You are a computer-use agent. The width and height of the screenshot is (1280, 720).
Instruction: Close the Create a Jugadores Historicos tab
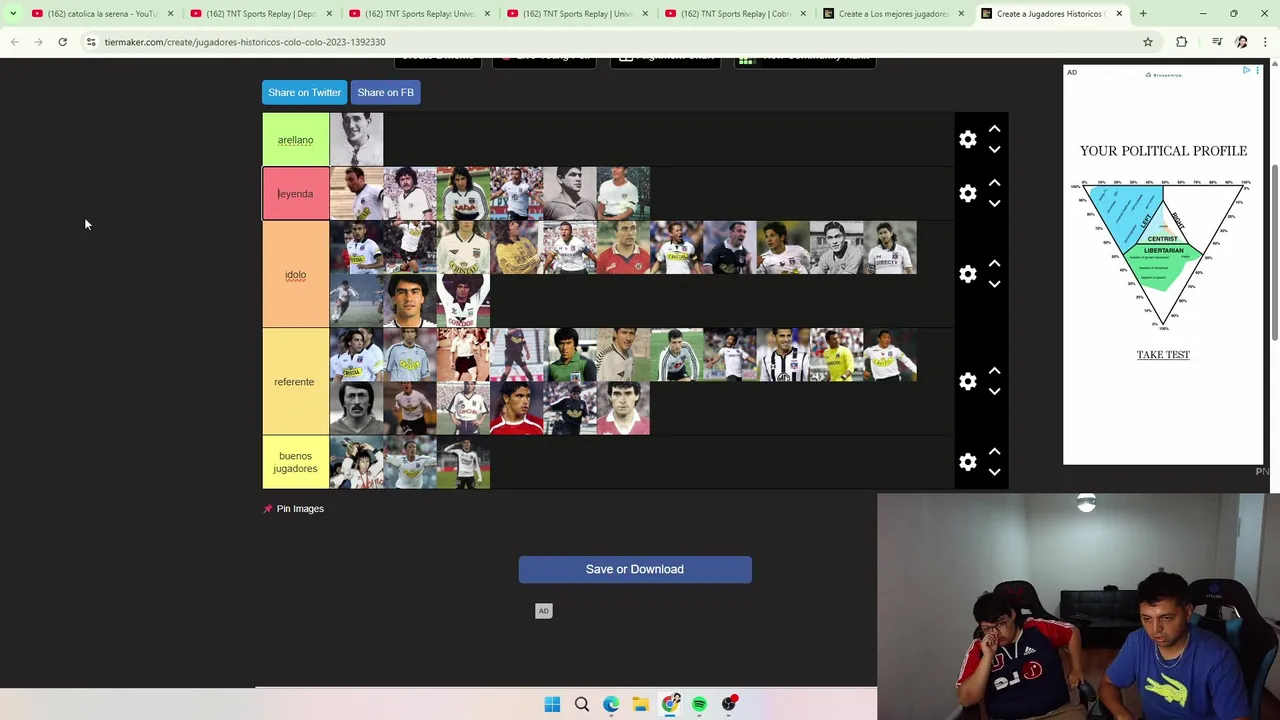point(1119,14)
